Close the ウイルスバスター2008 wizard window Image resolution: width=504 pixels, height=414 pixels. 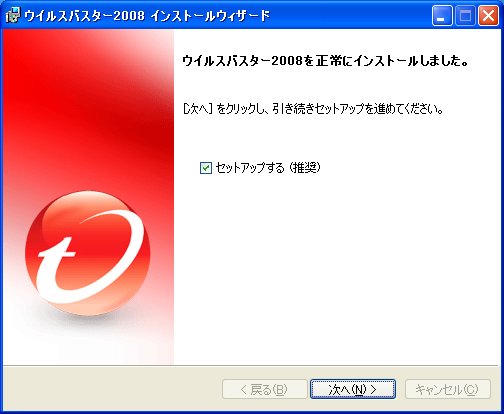[x=488, y=16]
